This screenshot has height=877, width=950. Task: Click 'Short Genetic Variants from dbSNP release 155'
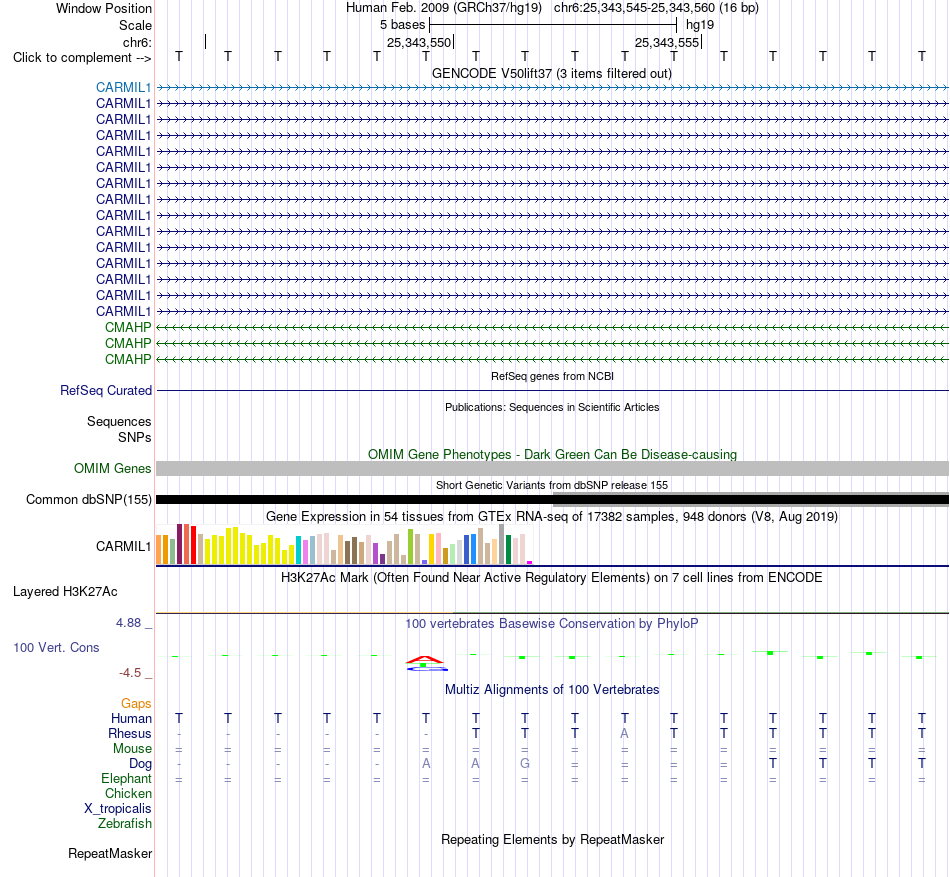tap(552, 485)
